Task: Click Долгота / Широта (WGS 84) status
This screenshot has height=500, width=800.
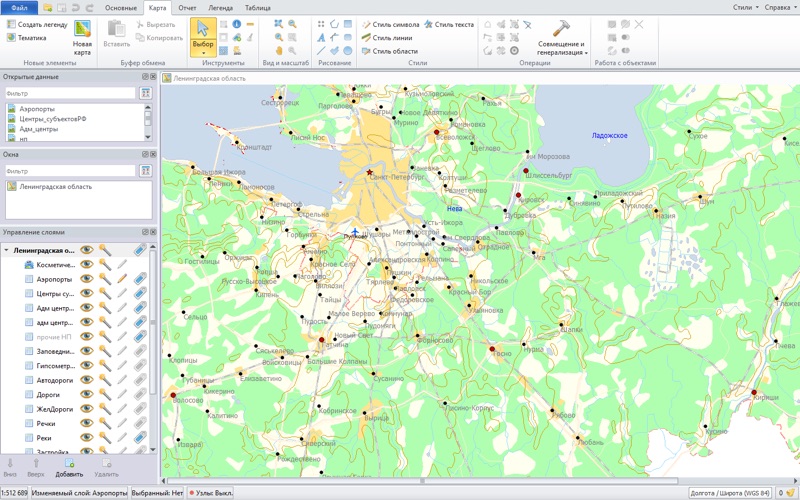Action: [730, 493]
